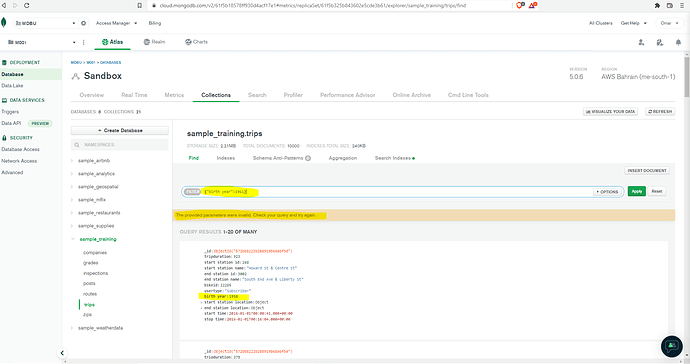Viewport: 690px width, 364px height.
Task: Click Reset filter button
Action: click(x=657, y=191)
